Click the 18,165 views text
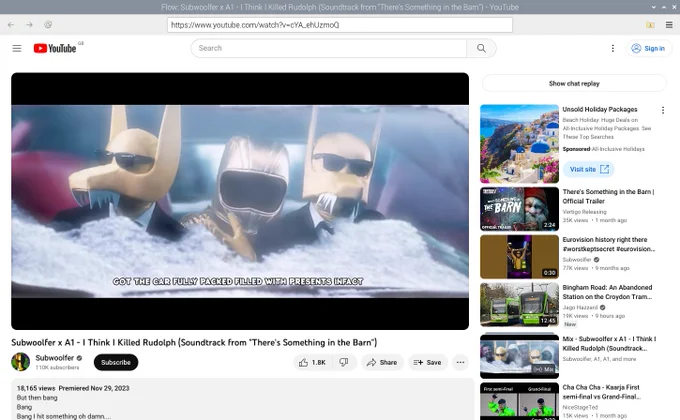Image resolution: width=680 pixels, height=420 pixels. pyautogui.click(x=36, y=388)
